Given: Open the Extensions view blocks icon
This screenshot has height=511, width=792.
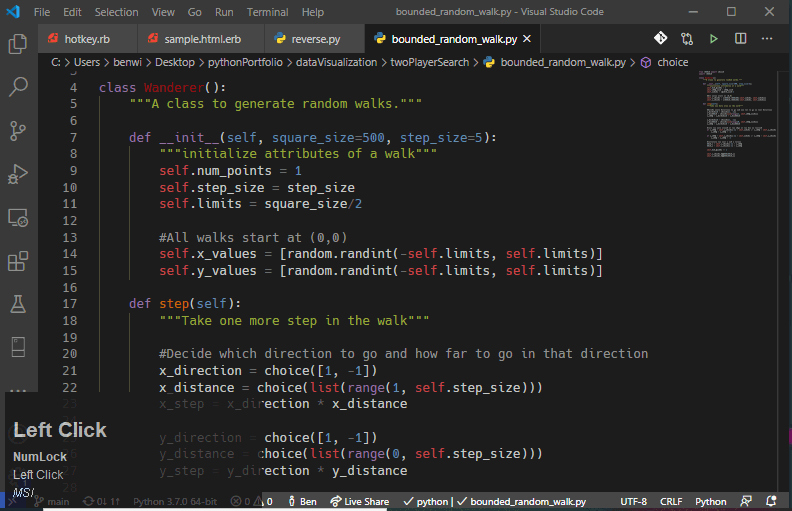Looking at the screenshot, I should (18, 262).
